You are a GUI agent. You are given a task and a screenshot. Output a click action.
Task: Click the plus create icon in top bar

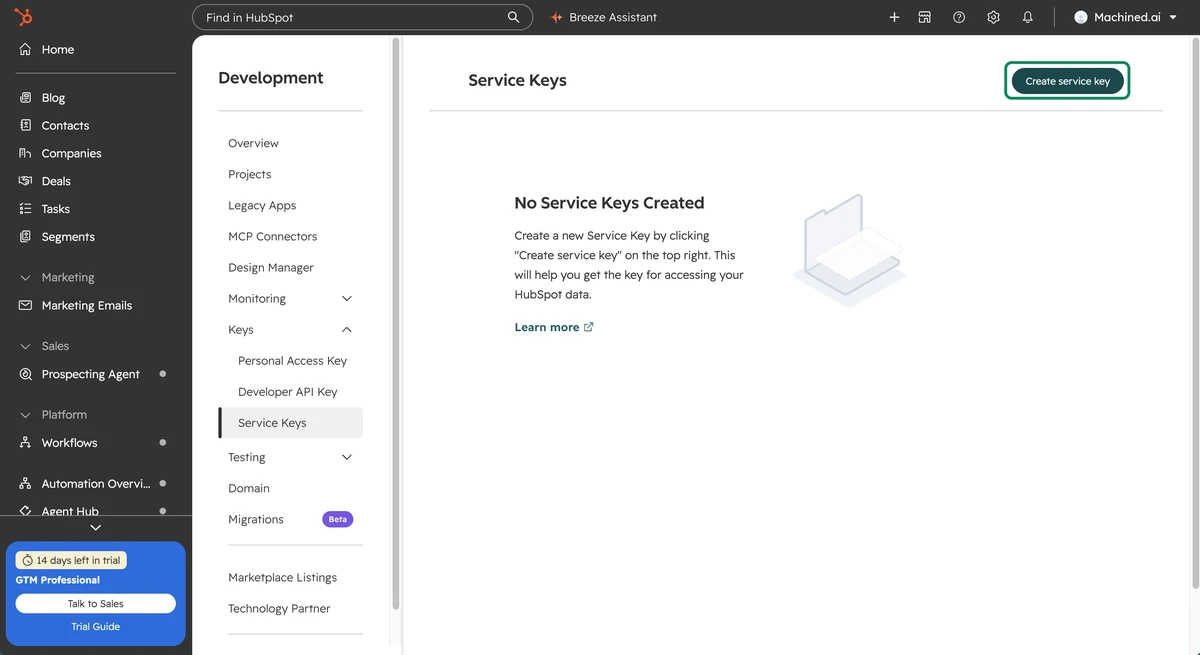click(894, 17)
